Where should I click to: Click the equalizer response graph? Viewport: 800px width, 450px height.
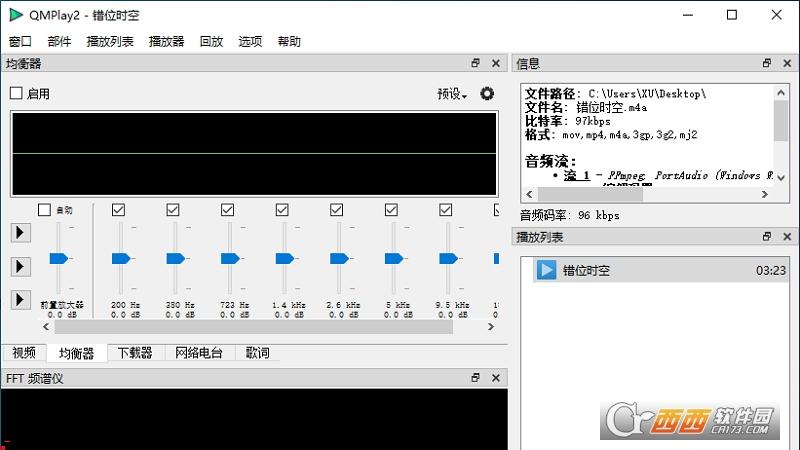tap(254, 154)
